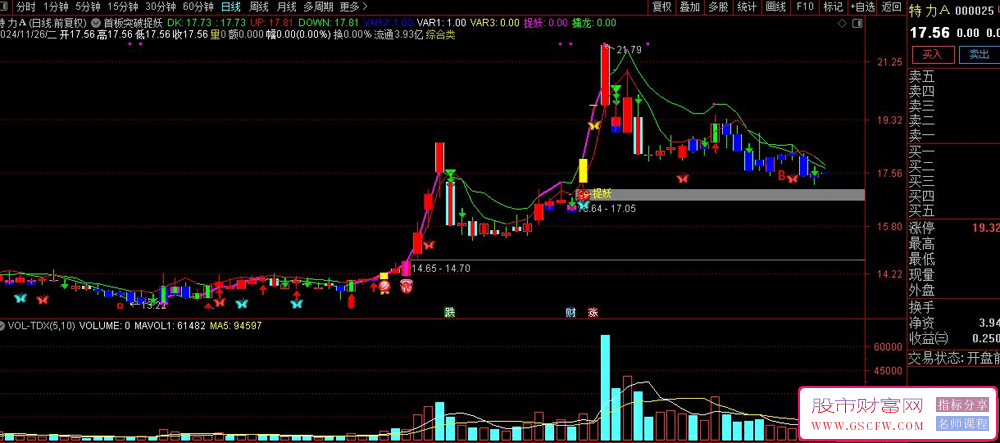Add stock via +自选 button
This screenshot has height=443, width=1000.
coord(862,7)
